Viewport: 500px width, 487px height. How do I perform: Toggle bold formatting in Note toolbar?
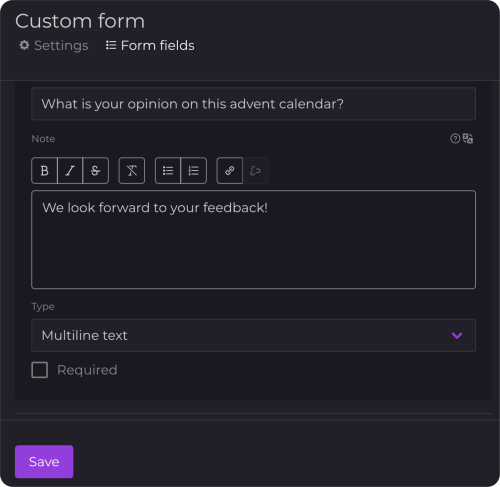click(x=44, y=171)
